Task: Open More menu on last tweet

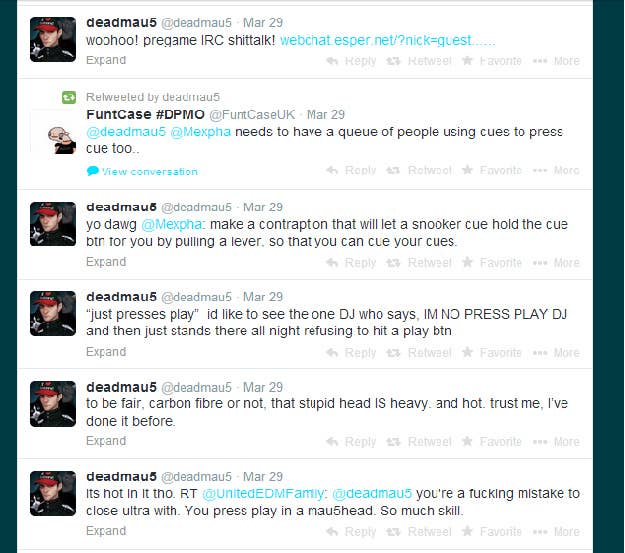Action: point(556,532)
